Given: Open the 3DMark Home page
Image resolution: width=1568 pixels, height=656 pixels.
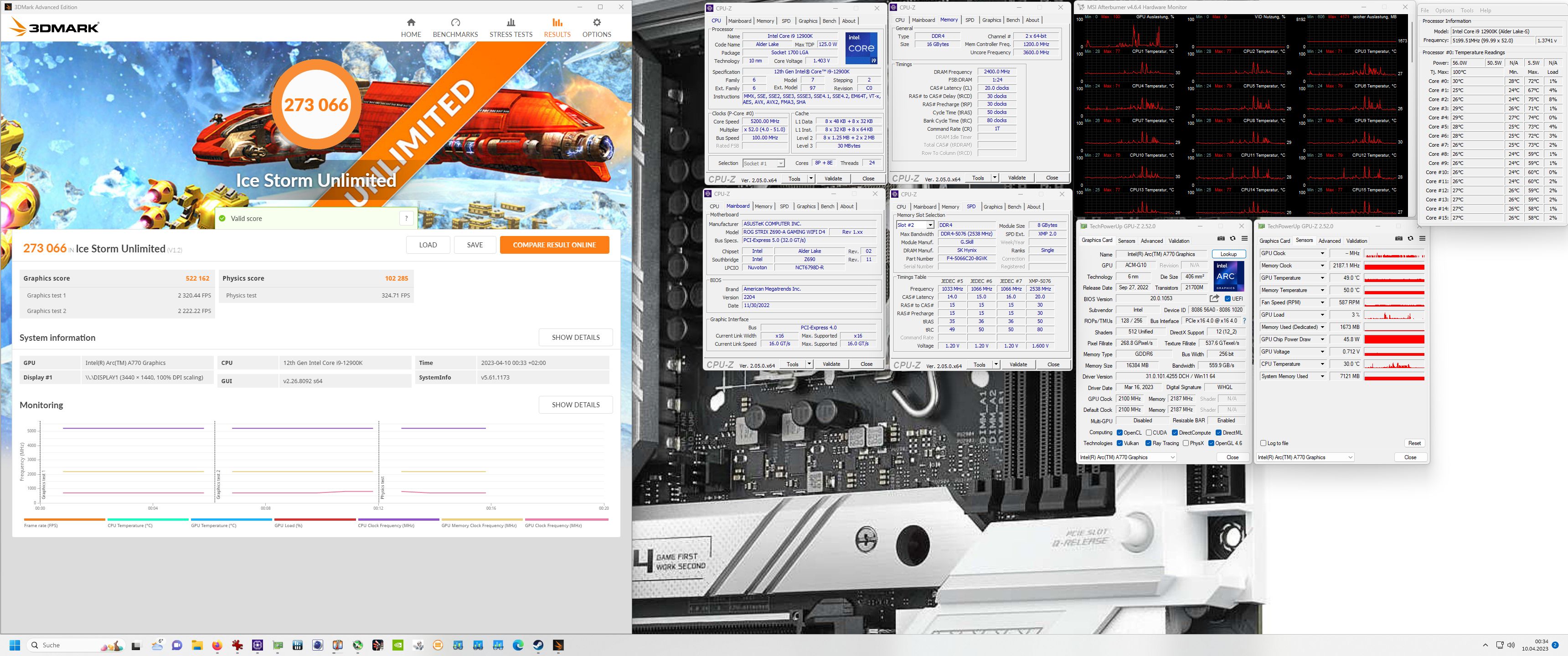Looking at the screenshot, I should pos(411,28).
